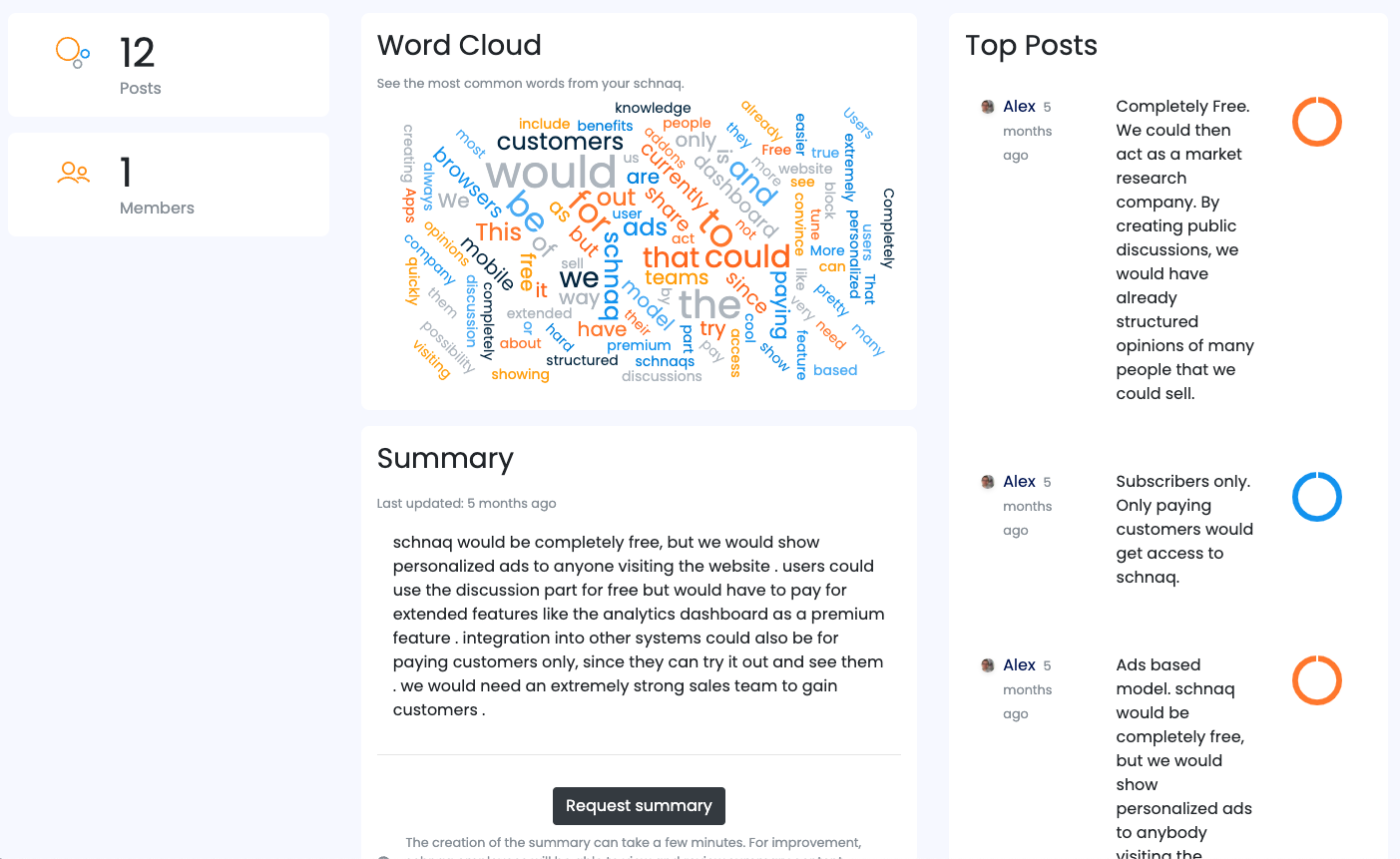1400x859 pixels.
Task: Click the 'Last updated: 5 months ago' label
Action: pos(465,503)
